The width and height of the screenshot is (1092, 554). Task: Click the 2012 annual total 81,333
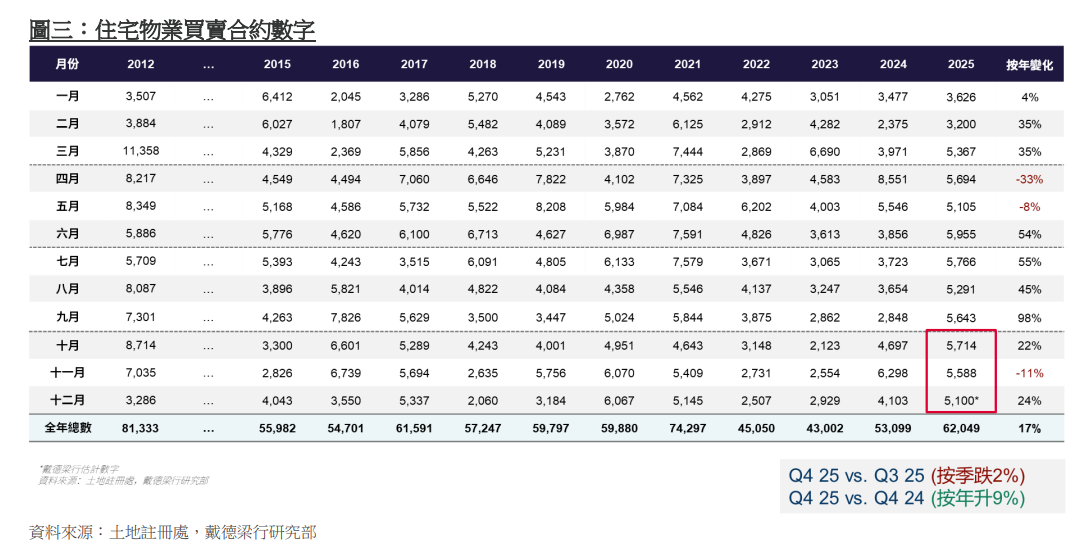141,428
